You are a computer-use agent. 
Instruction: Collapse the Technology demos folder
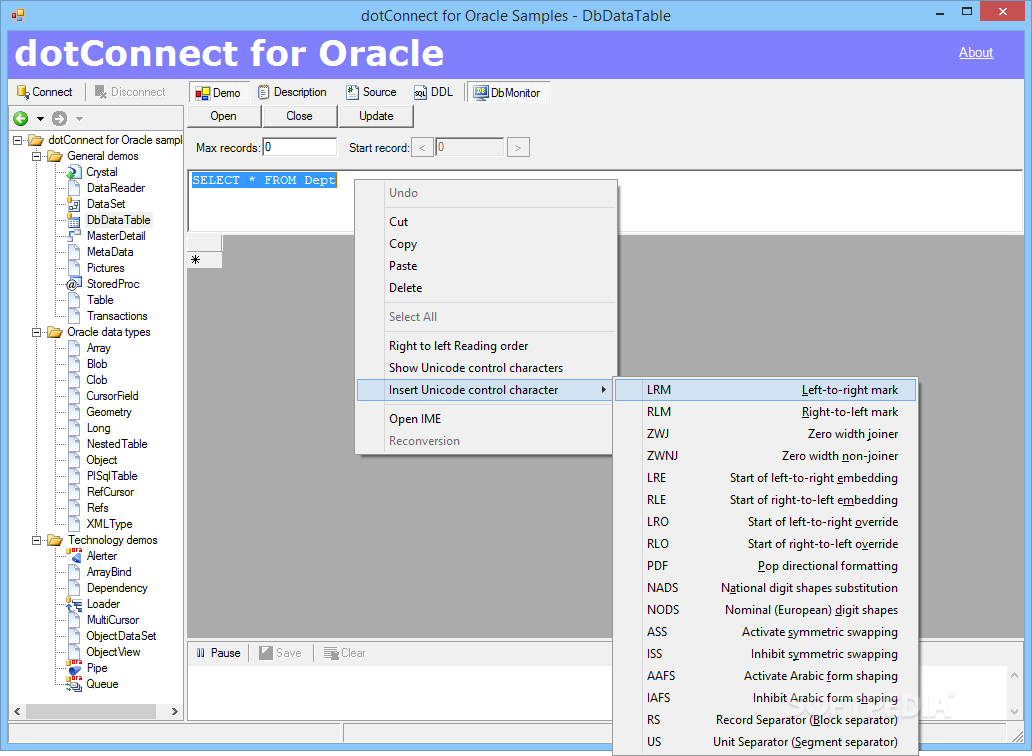tap(37, 540)
